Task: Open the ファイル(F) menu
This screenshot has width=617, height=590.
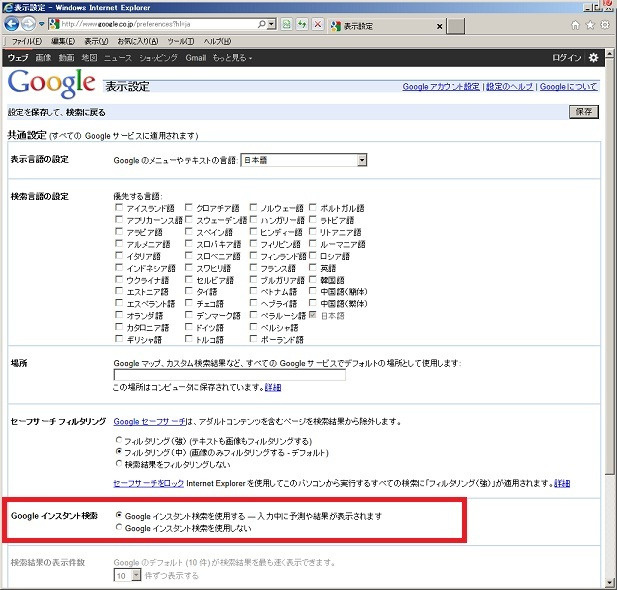Action: pyautogui.click(x=27, y=41)
